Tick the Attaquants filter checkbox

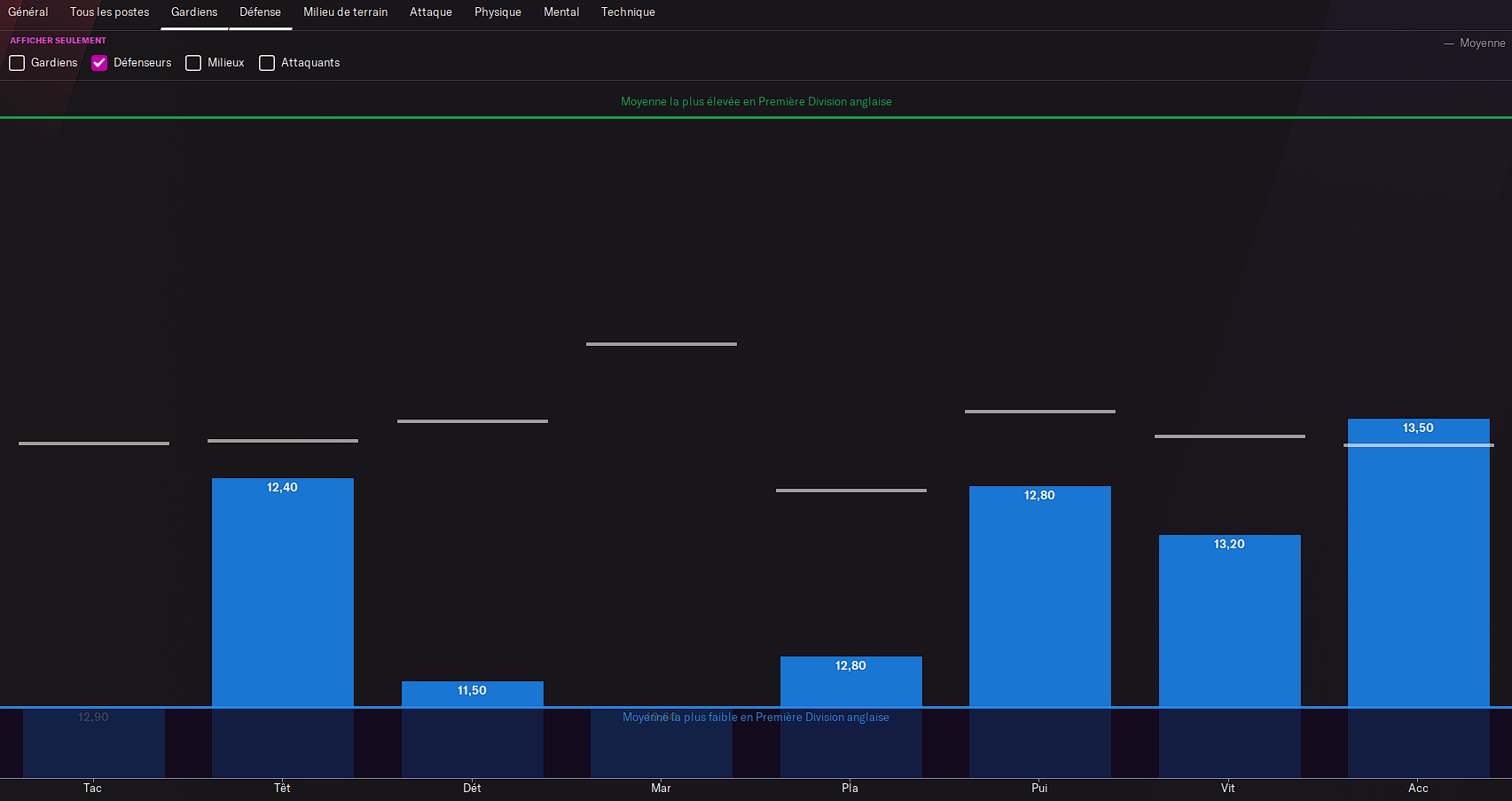click(x=267, y=63)
